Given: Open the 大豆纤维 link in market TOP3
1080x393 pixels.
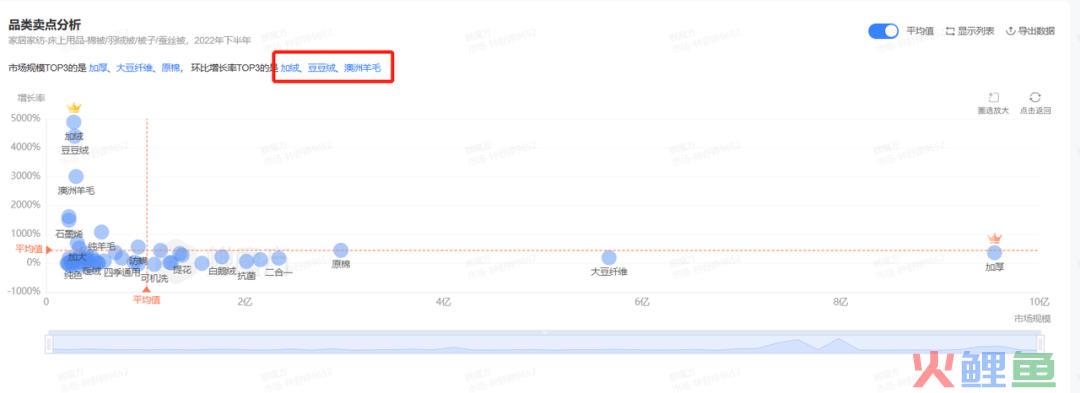Looking at the screenshot, I should pyautogui.click(x=135, y=68).
